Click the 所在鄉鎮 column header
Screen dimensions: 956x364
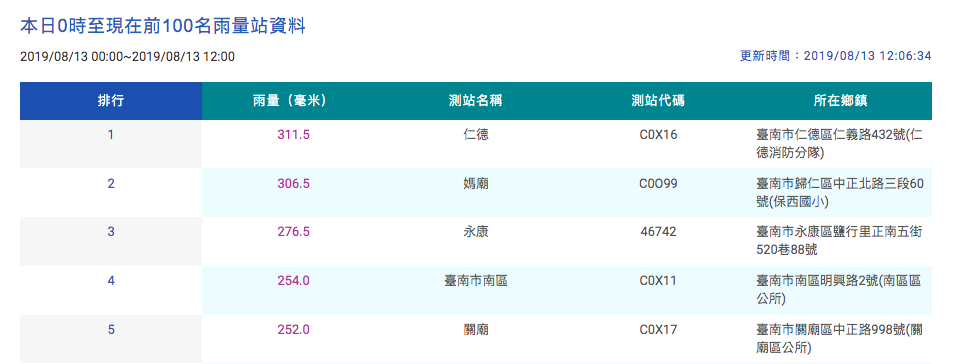(840, 101)
